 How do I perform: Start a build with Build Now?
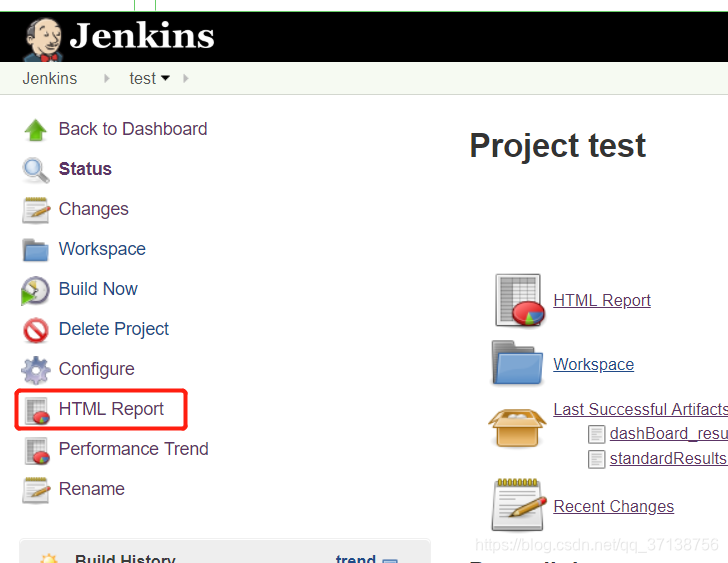tap(98, 289)
